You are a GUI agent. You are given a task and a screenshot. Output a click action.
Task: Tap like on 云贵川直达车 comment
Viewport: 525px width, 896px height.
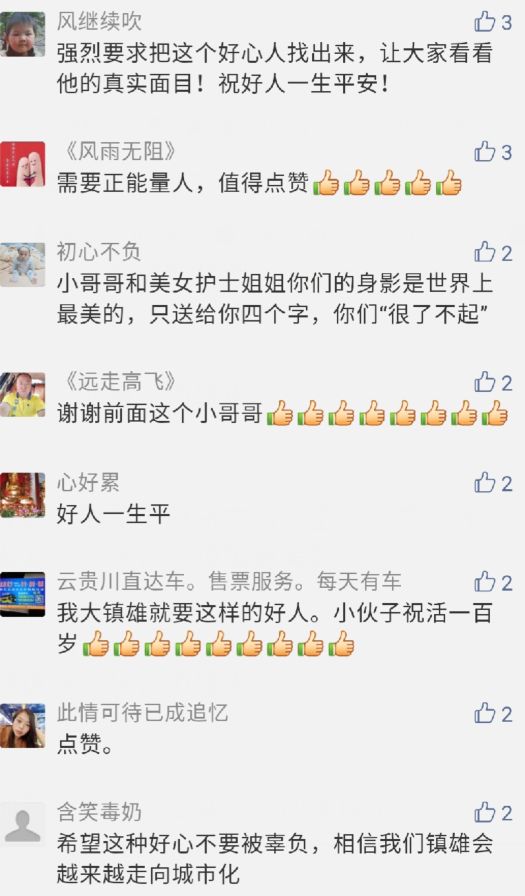[484, 582]
